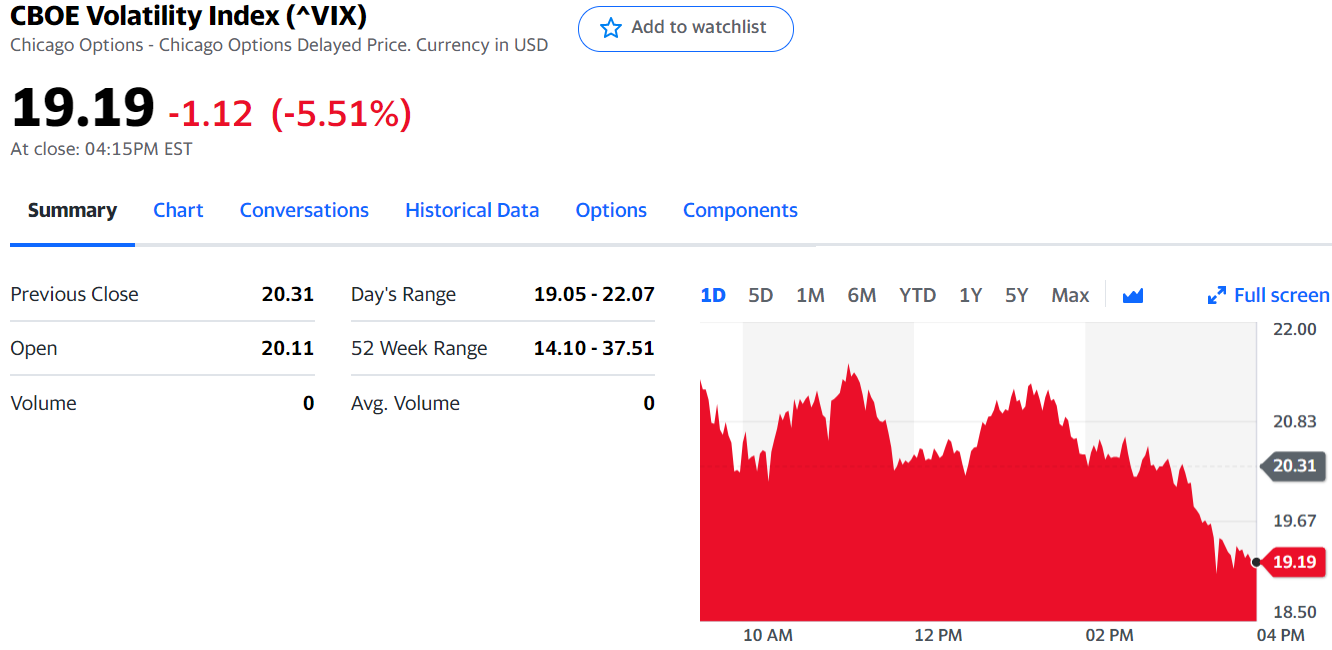Click the 12 PM axis label

[x=938, y=635]
